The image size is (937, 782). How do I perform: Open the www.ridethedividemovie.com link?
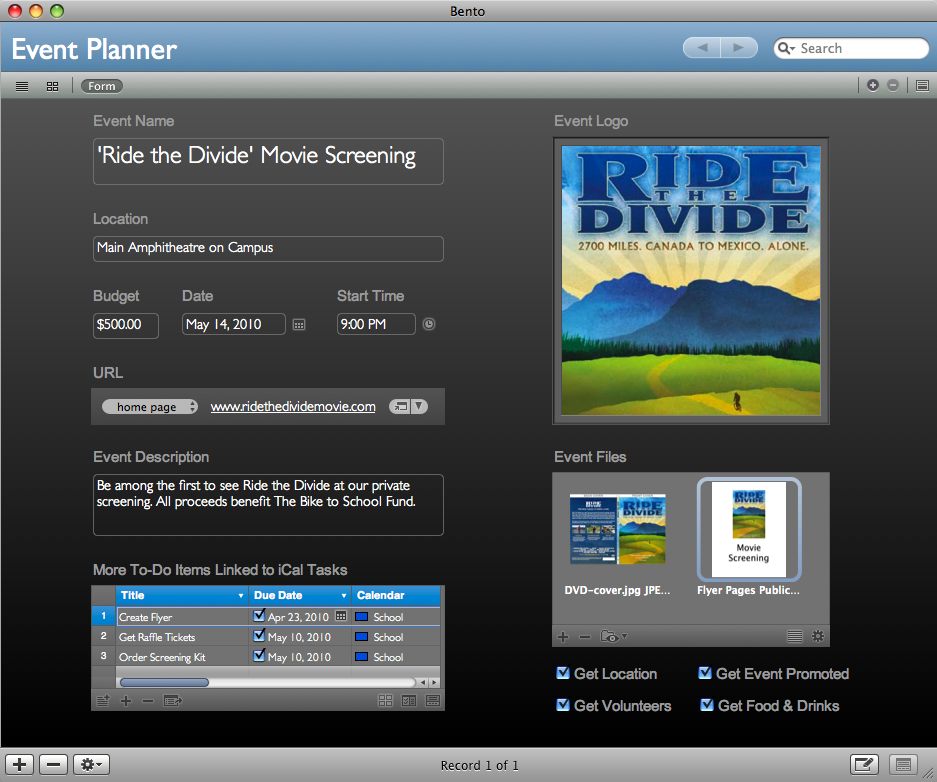coord(293,407)
